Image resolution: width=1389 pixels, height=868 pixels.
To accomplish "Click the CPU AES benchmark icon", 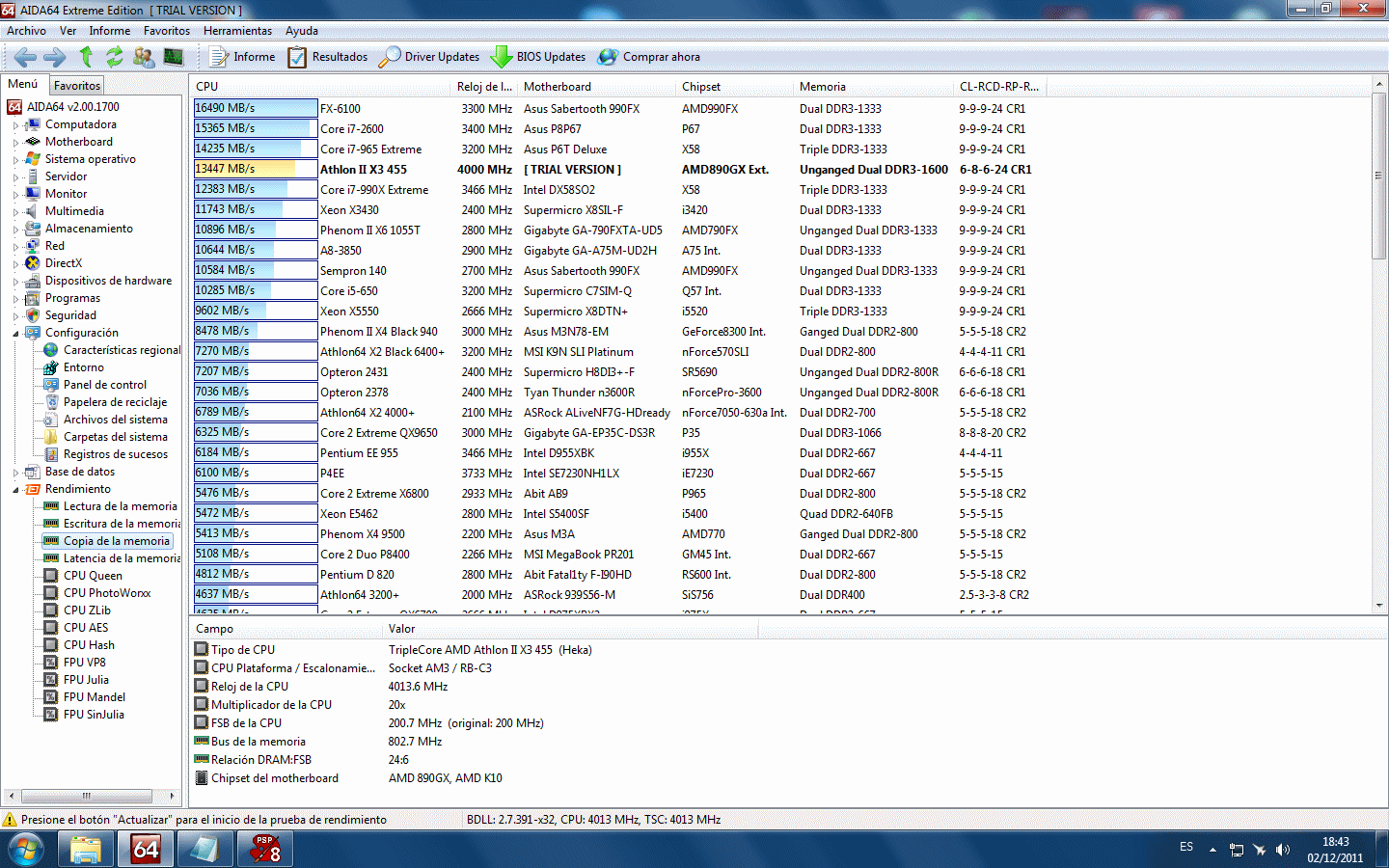I will click(51, 628).
